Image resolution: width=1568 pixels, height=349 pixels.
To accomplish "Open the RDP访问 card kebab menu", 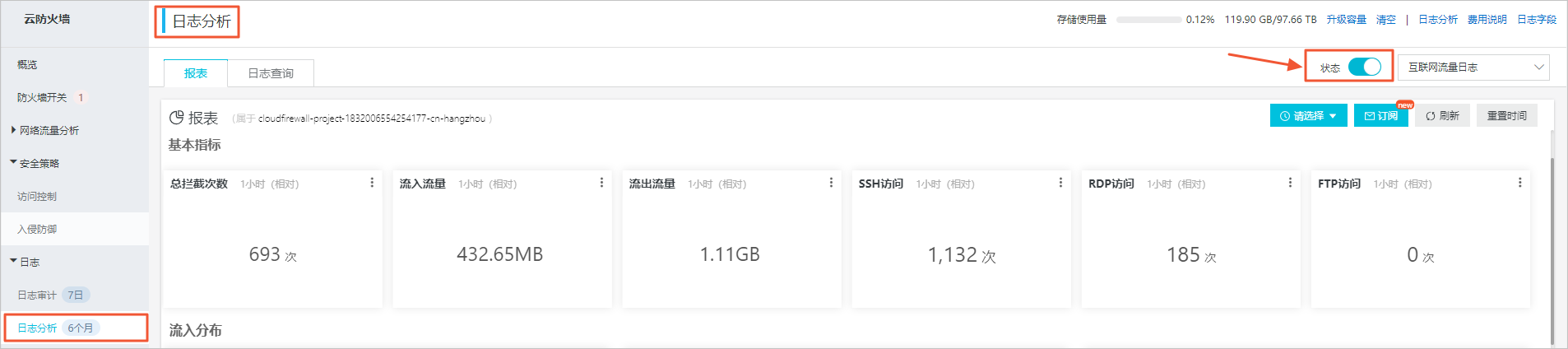I will coord(1290,183).
